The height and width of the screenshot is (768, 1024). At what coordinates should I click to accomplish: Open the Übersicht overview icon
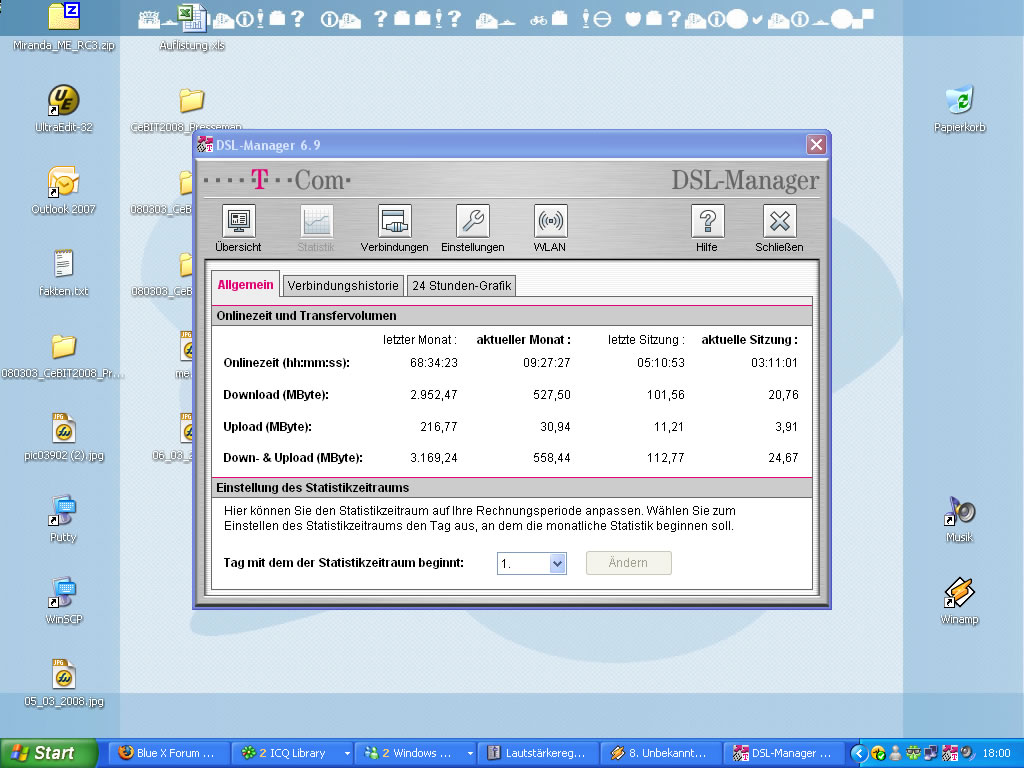point(238,221)
